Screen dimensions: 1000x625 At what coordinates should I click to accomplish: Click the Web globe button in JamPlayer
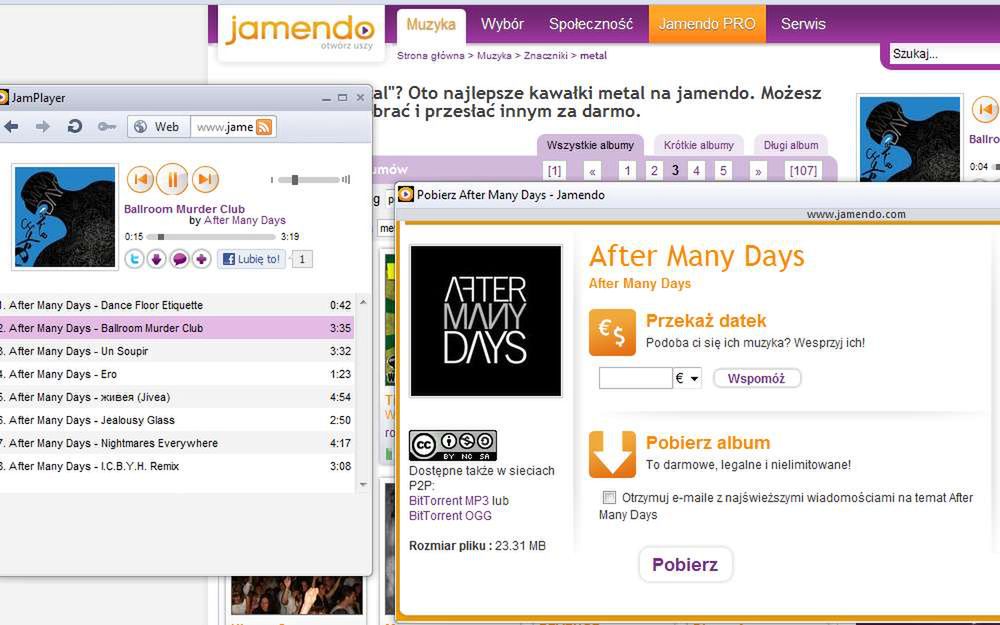point(158,127)
